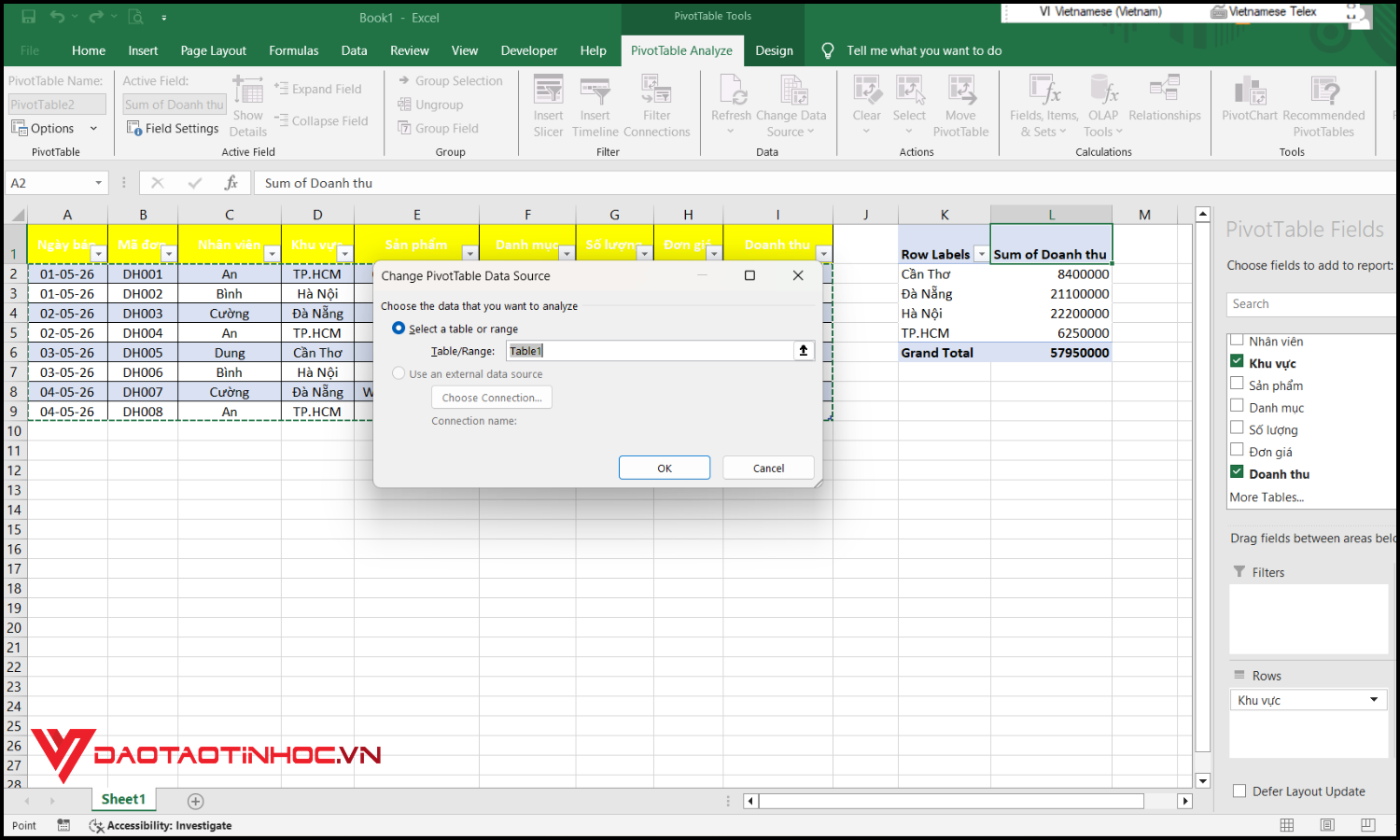
Task: Check the Danh mục field checkbox
Action: (x=1237, y=406)
